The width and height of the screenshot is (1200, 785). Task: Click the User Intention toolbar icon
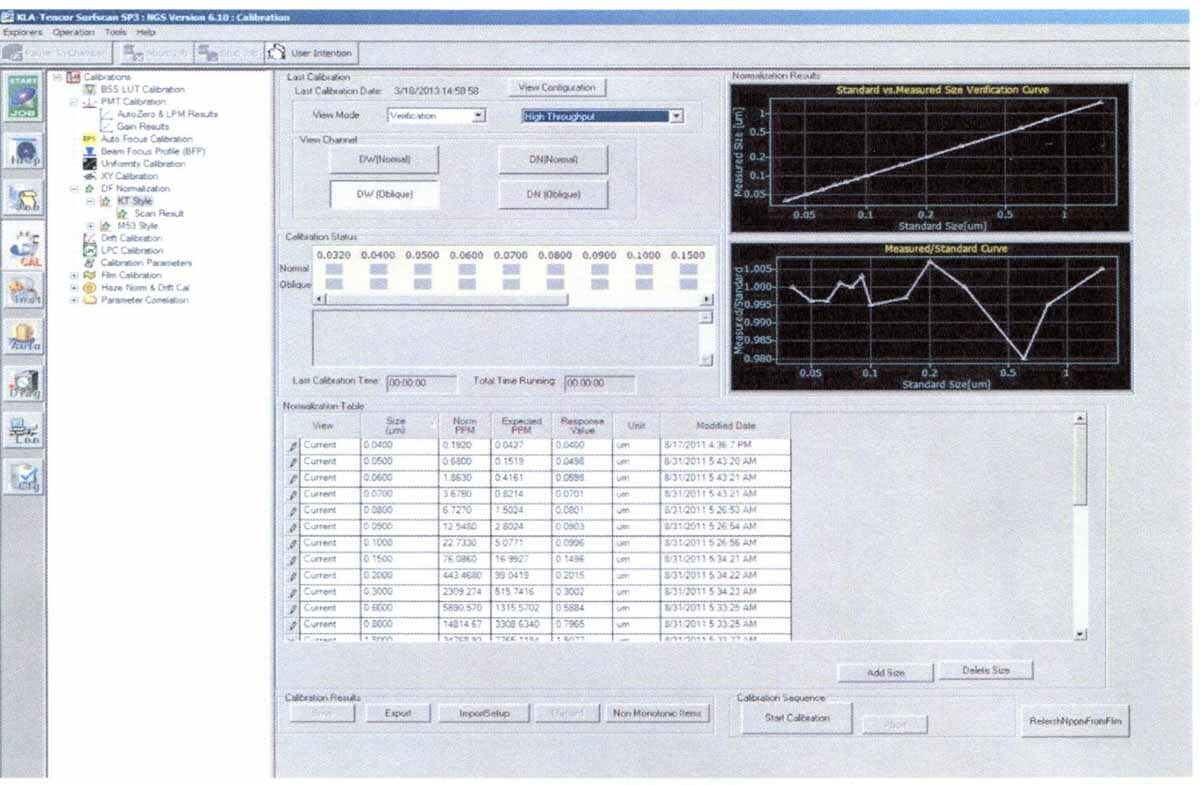click(x=310, y=53)
